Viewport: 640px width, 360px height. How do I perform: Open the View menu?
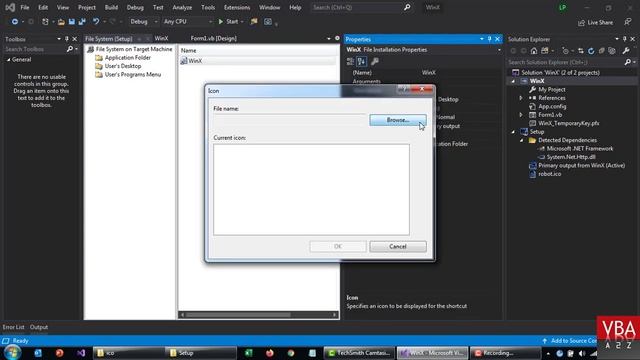62,7
